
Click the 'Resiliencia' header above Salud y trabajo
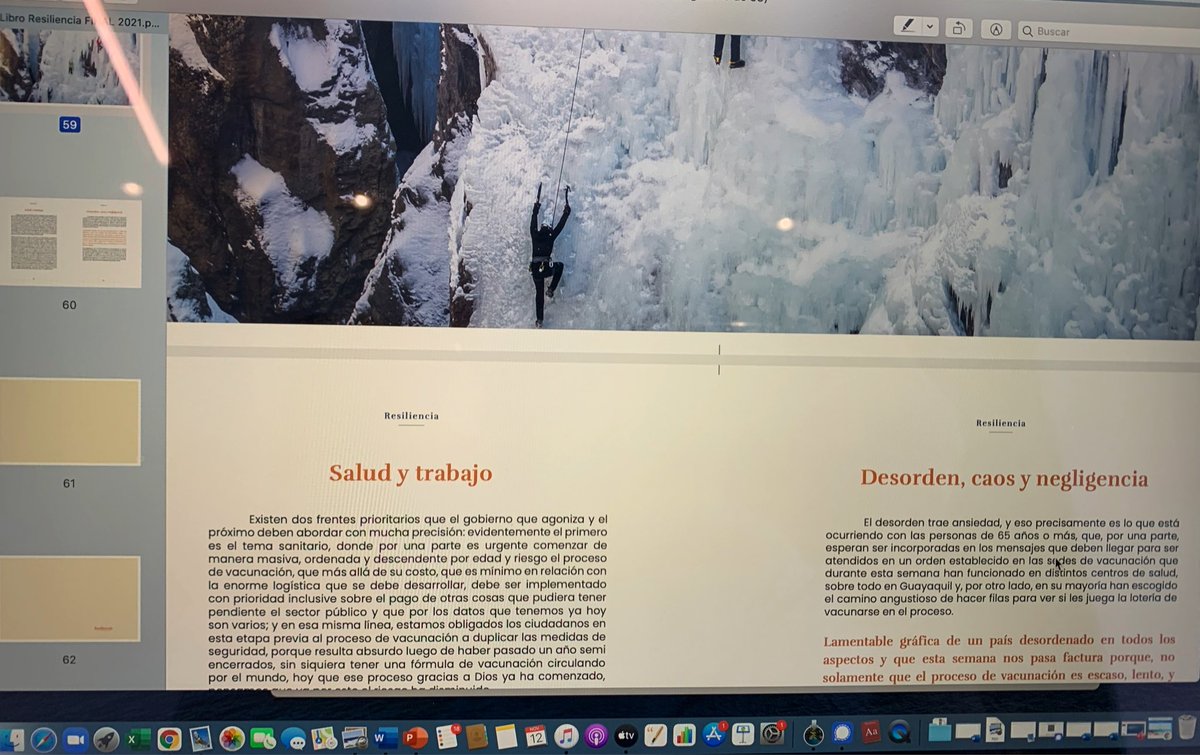click(411, 416)
